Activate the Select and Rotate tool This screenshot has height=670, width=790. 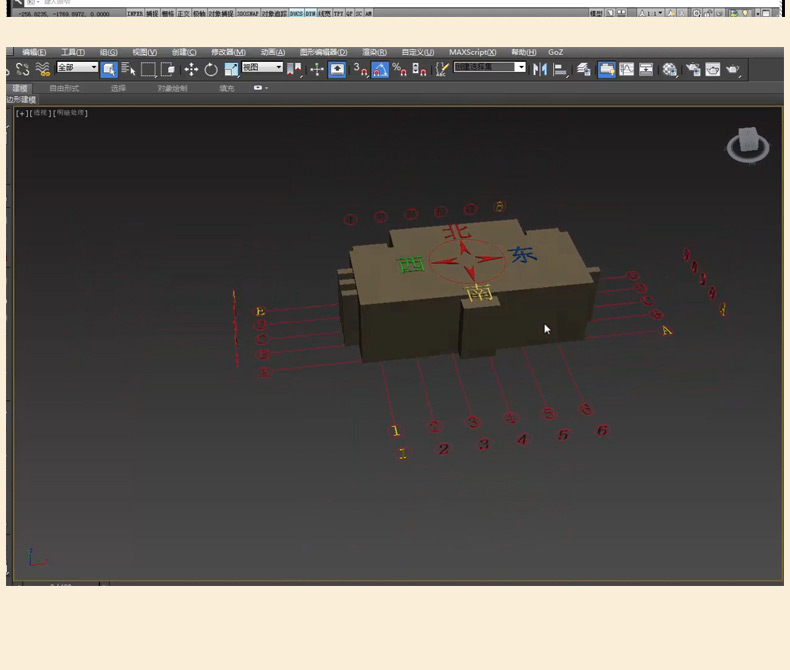pyautogui.click(x=211, y=70)
